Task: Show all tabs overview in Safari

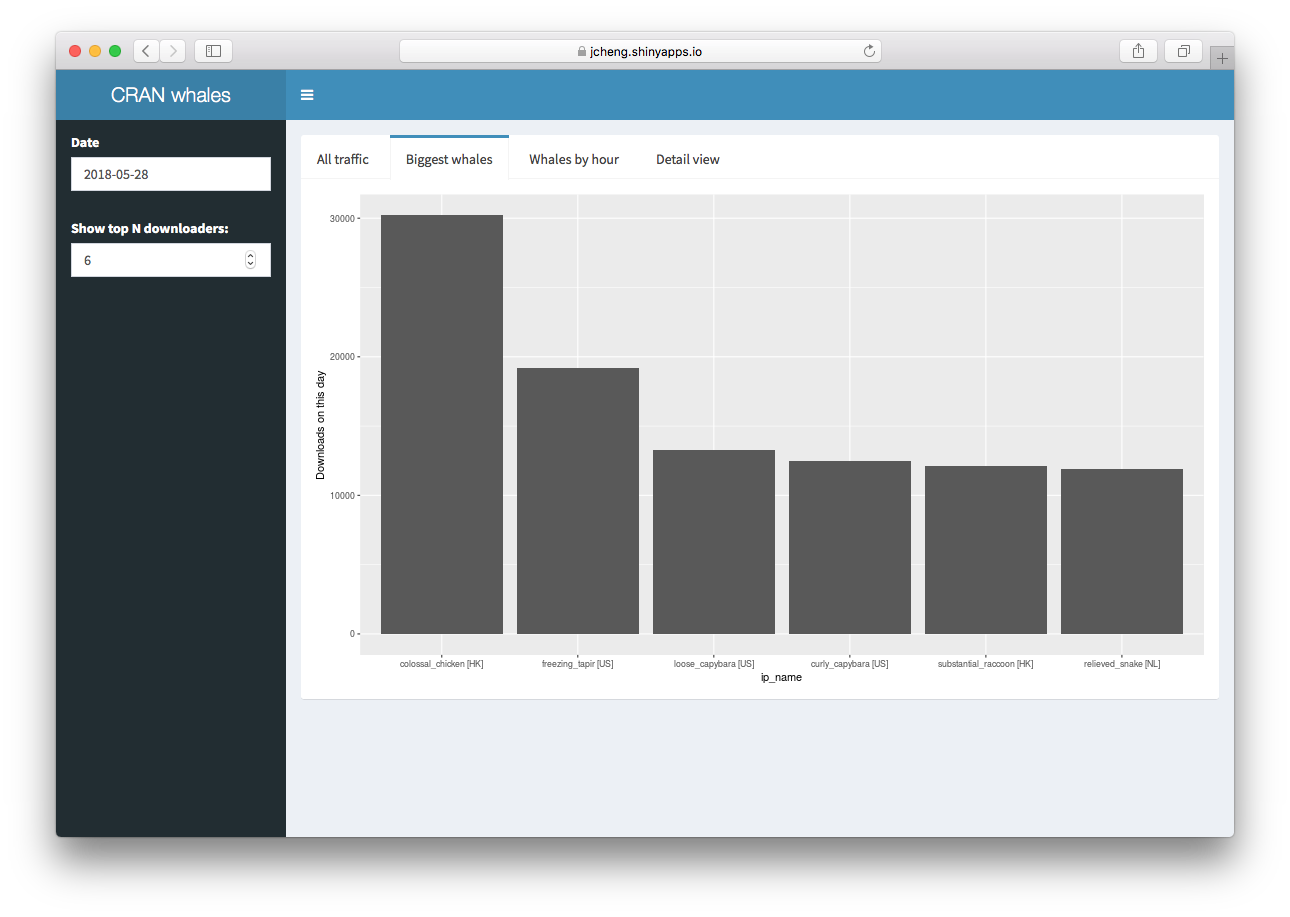Action: coord(1184,51)
